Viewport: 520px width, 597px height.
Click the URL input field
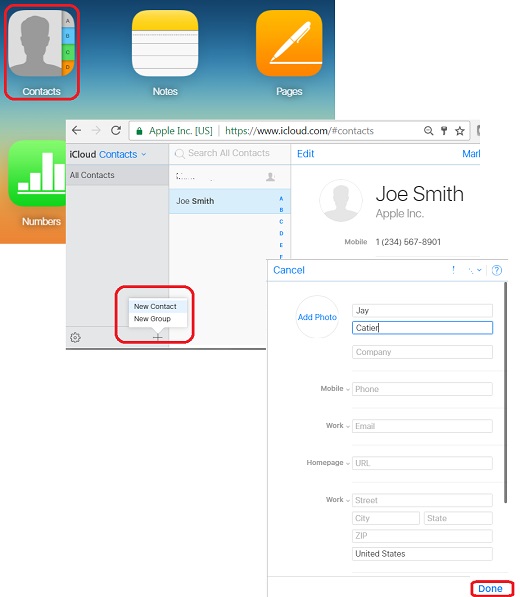422,463
